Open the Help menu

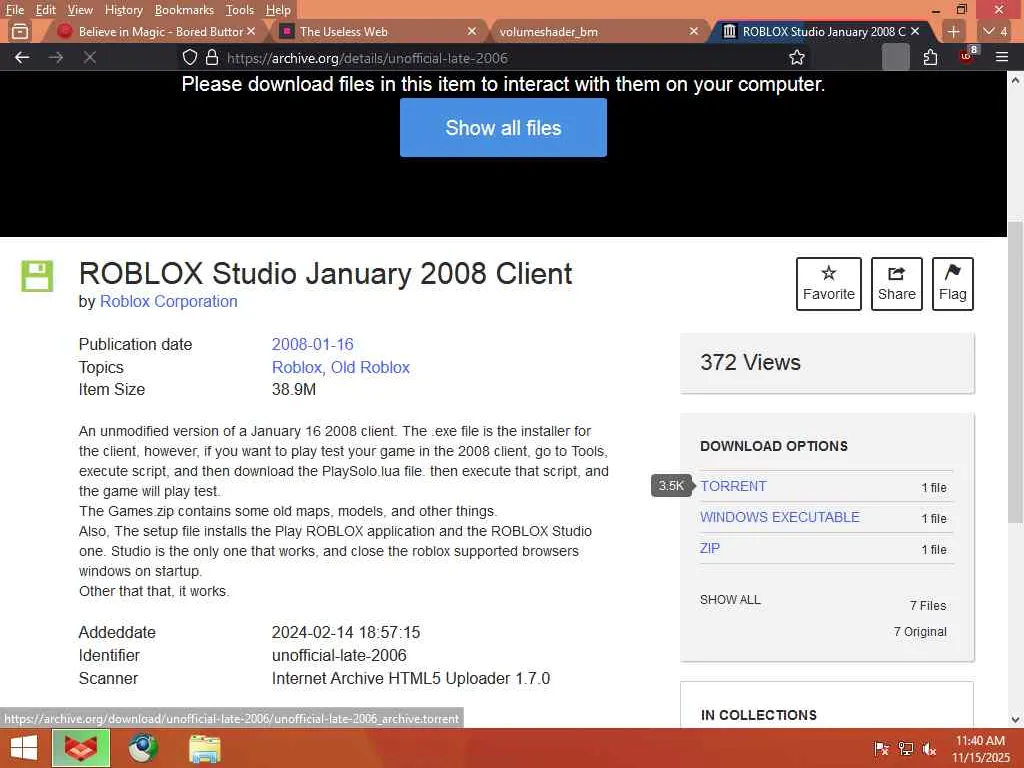pyautogui.click(x=278, y=10)
